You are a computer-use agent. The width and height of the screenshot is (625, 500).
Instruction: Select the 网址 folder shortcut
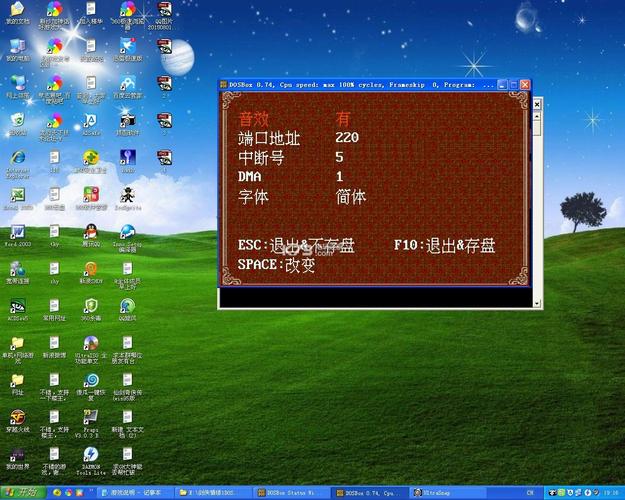pyautogui.click(x=18, y=384)
